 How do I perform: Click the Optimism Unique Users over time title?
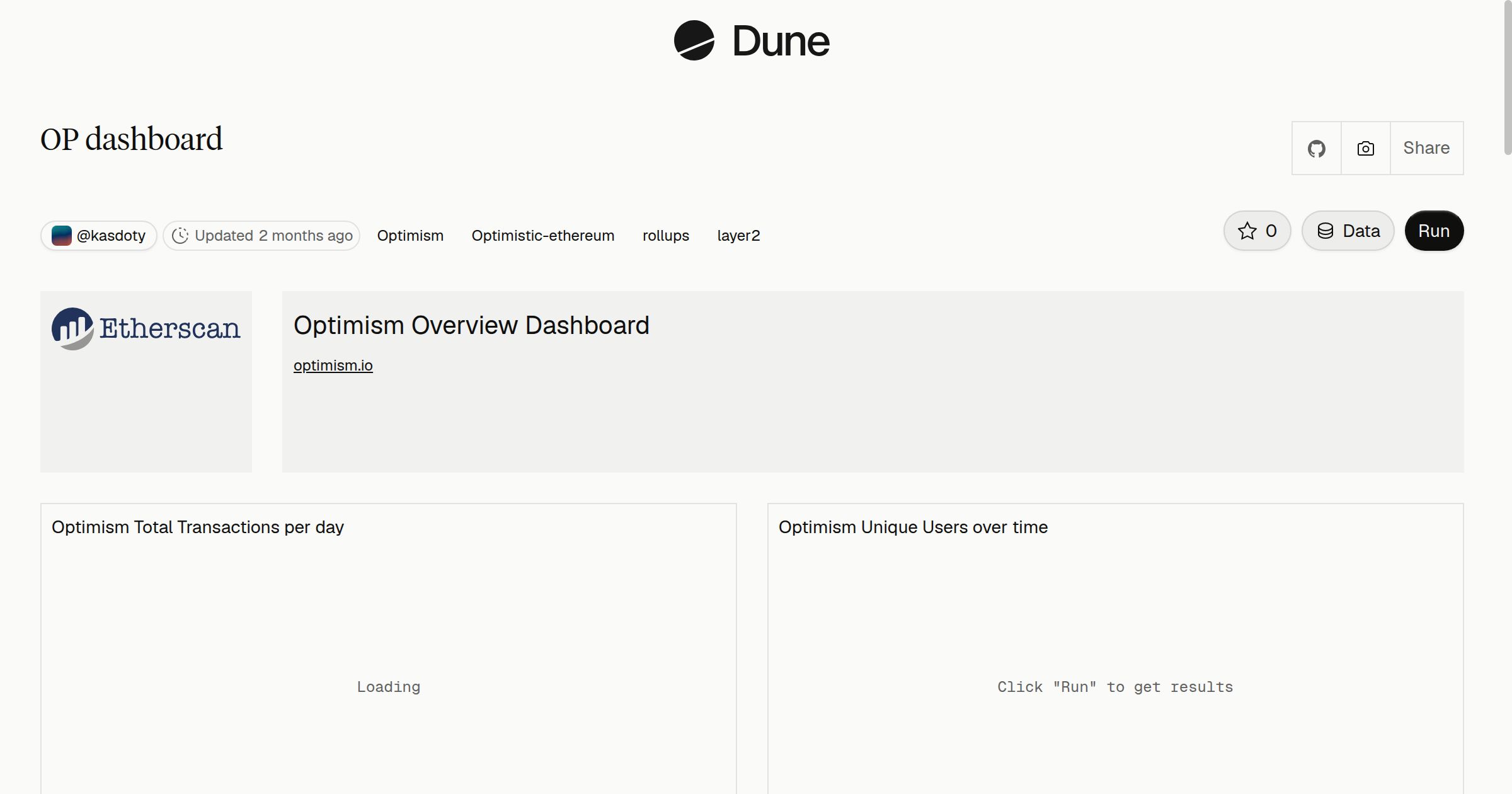[x=913, y=527]
